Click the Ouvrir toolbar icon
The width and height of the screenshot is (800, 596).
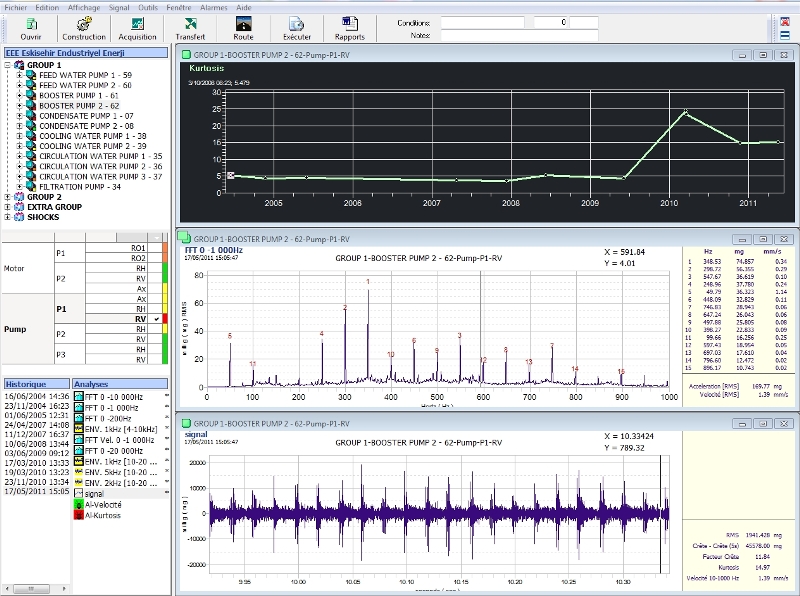[x=31, y=26]
